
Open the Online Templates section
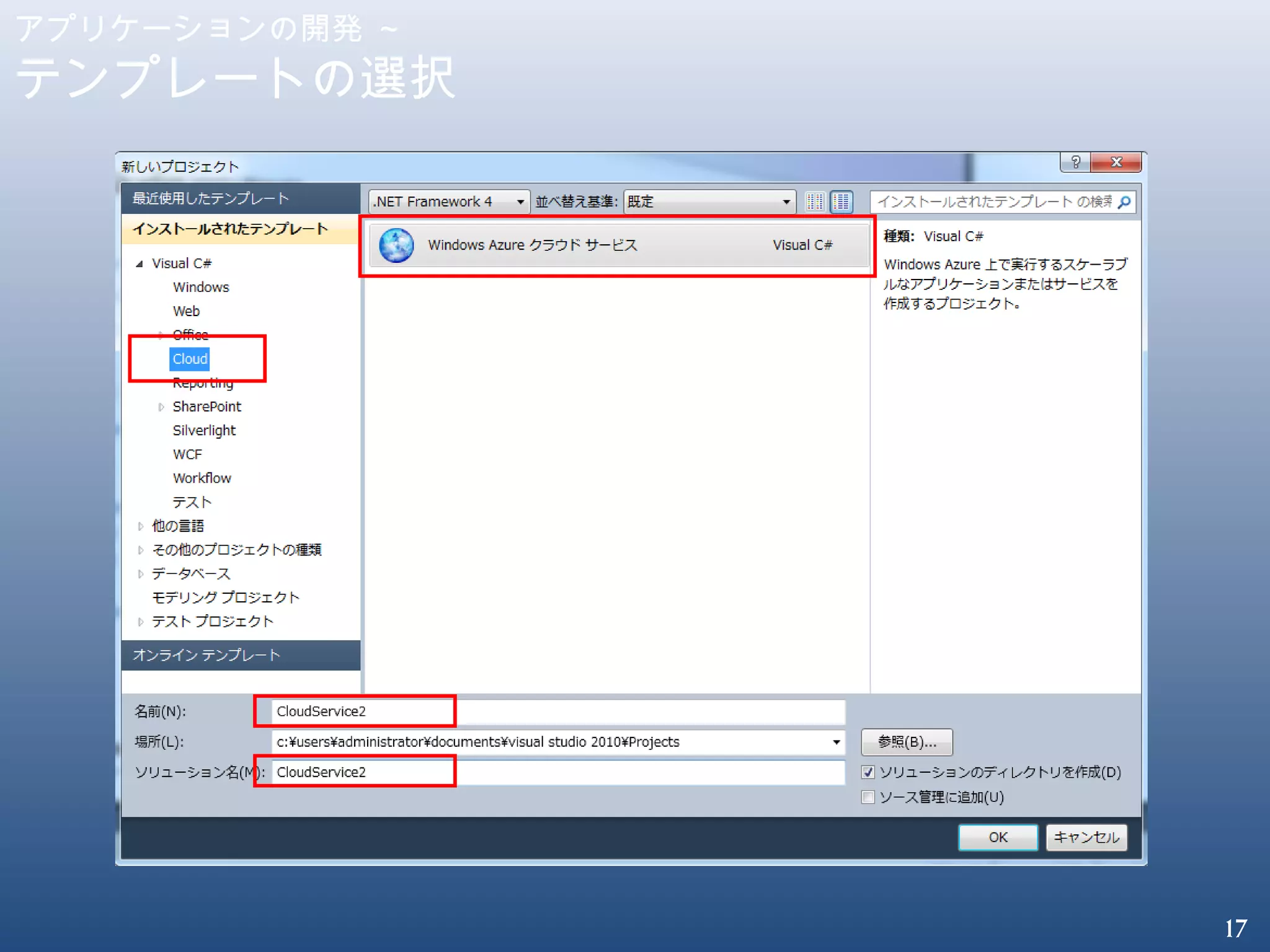[206, 655]
